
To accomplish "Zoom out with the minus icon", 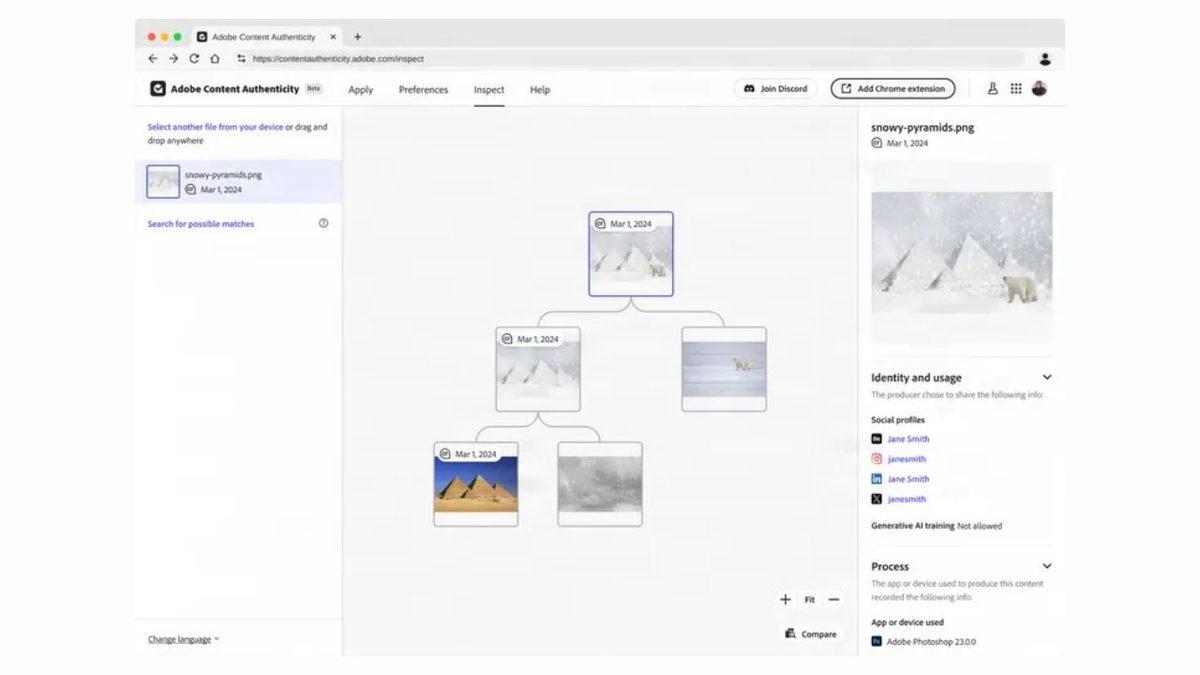I will (833, 598).
